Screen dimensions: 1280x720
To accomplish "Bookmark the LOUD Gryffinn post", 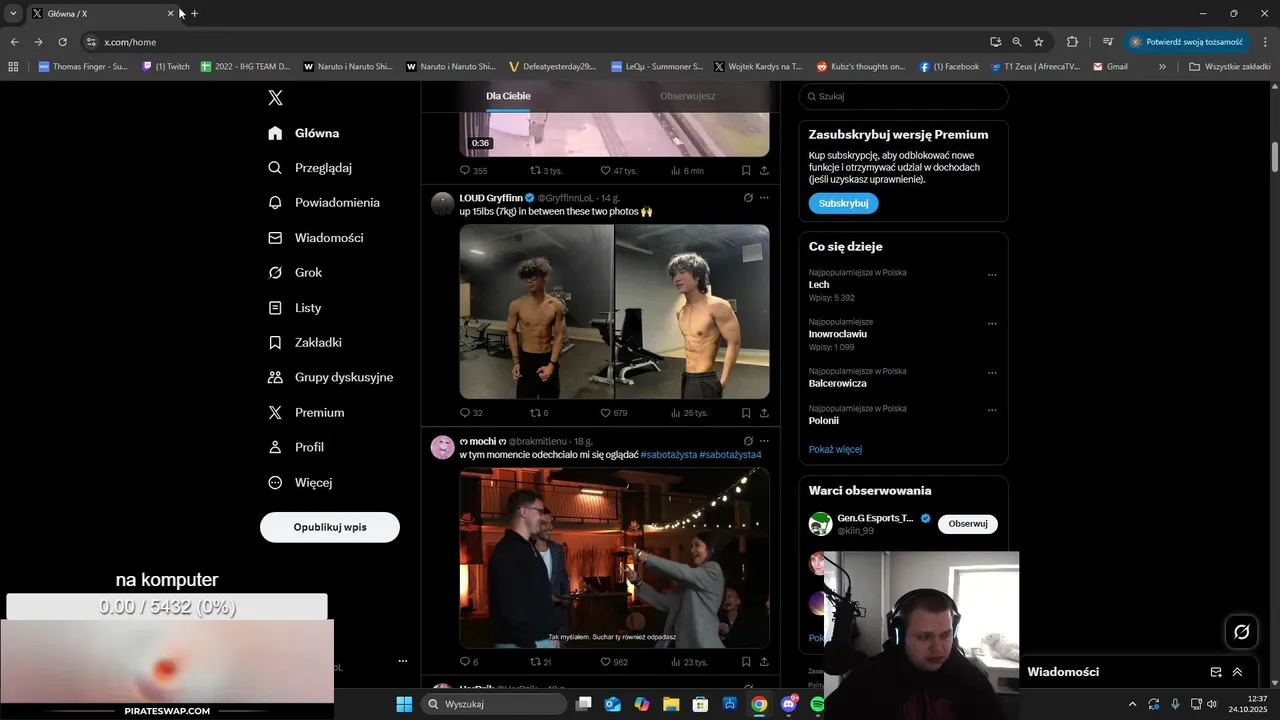I will point(746,413).
